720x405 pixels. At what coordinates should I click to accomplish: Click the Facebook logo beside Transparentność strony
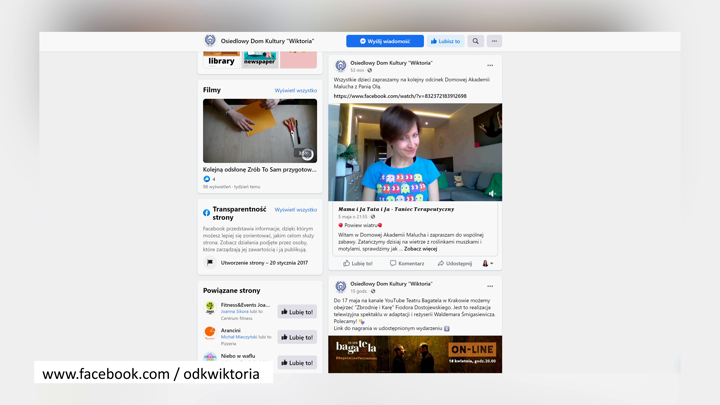pos(207,213)
